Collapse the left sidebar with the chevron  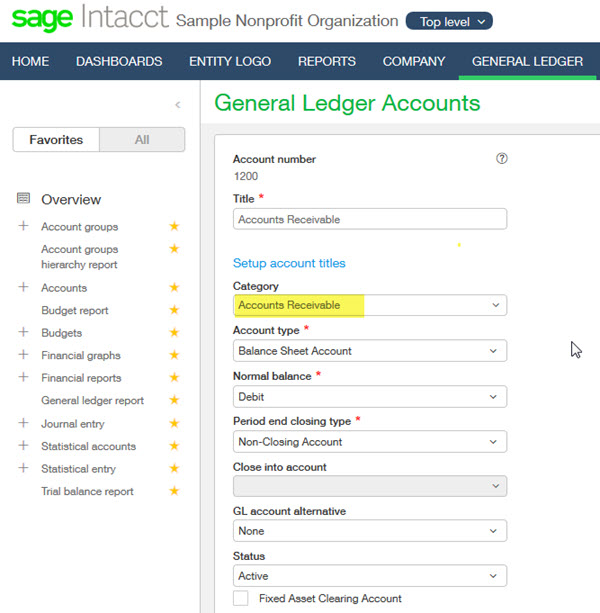click(x=178, y=105)
